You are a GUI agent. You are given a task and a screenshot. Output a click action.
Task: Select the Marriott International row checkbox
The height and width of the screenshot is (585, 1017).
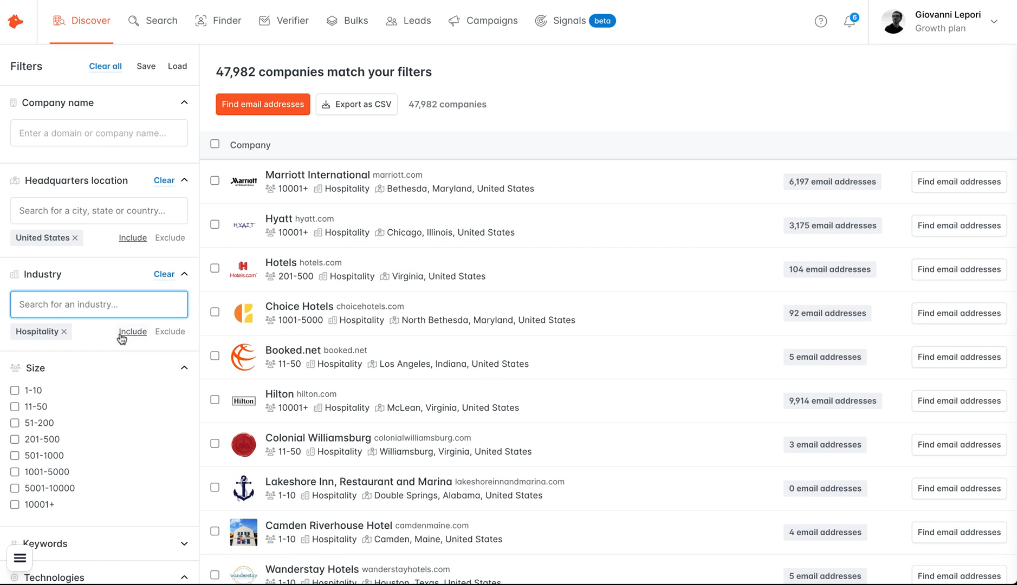click(x=215, y=181)
